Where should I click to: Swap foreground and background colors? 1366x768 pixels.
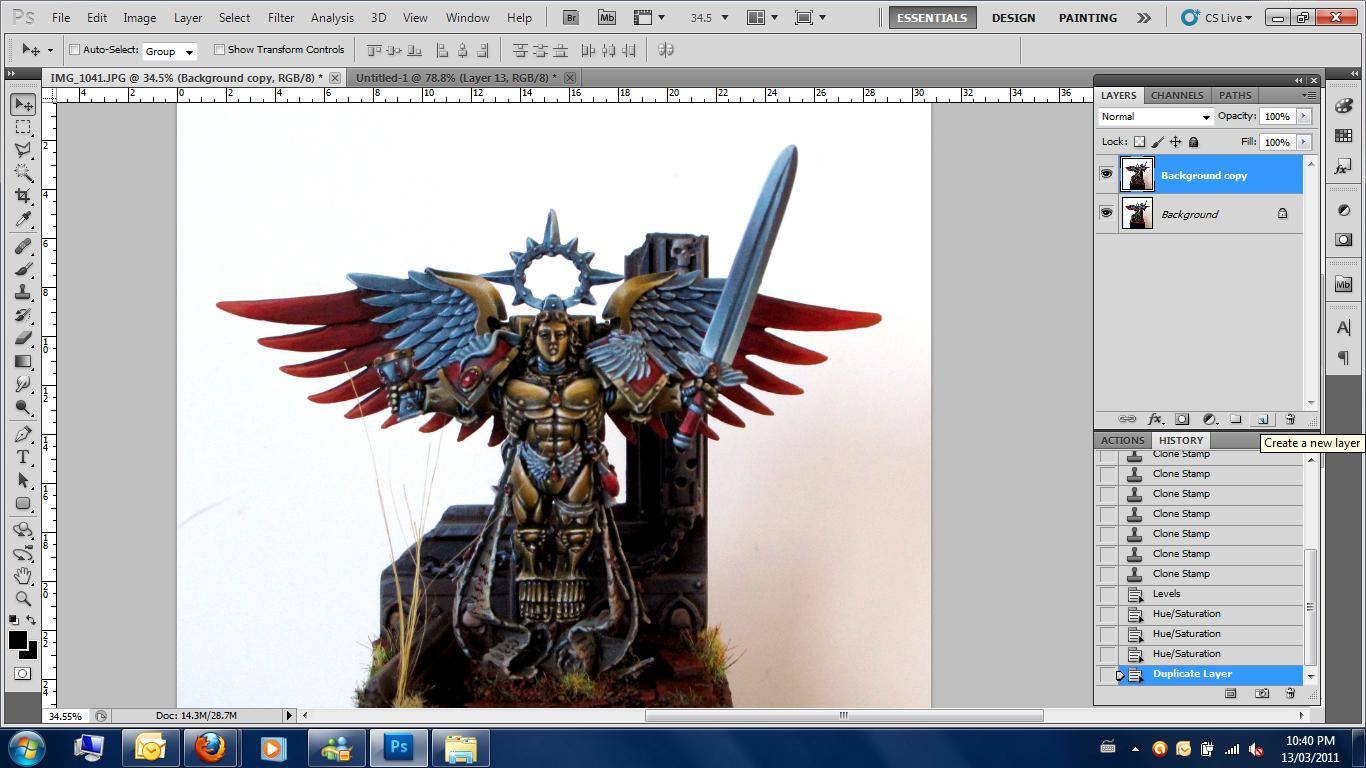point(32,622)
